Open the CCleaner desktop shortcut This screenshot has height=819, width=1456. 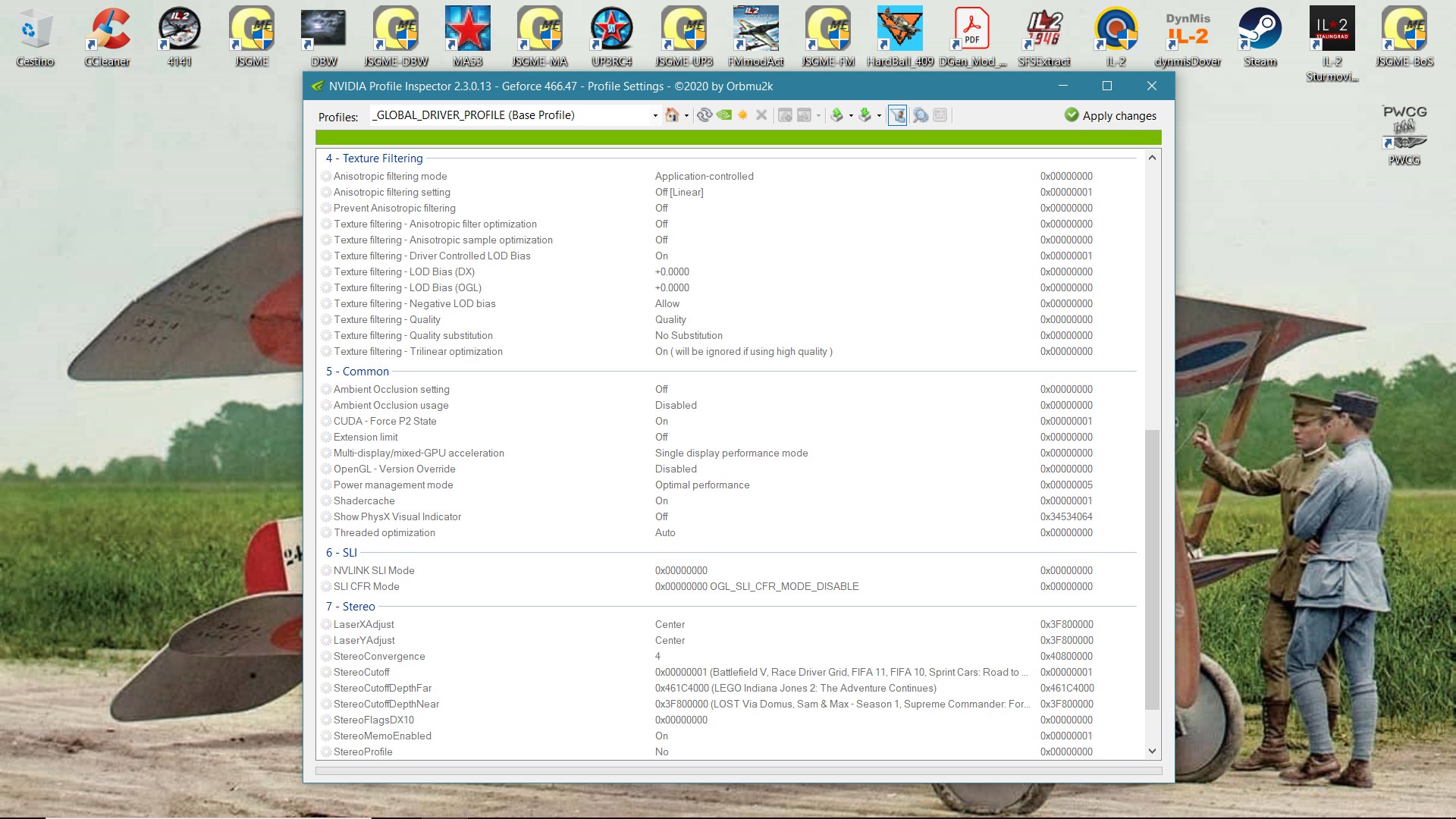pyautogui.click(x=107, y=36)
